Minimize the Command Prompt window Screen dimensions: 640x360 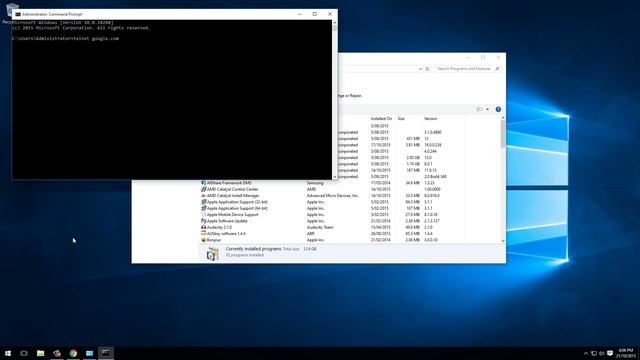(300, 14)
